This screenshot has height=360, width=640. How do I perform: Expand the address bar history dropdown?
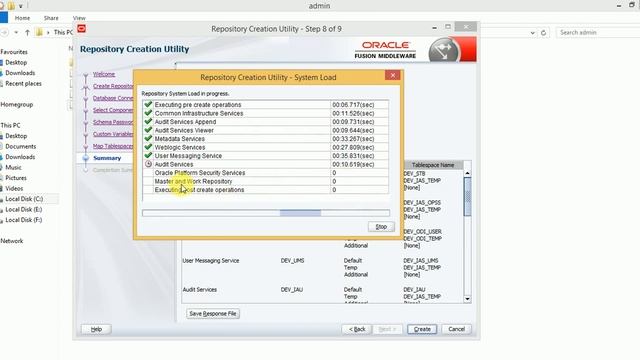pos(532,32)
